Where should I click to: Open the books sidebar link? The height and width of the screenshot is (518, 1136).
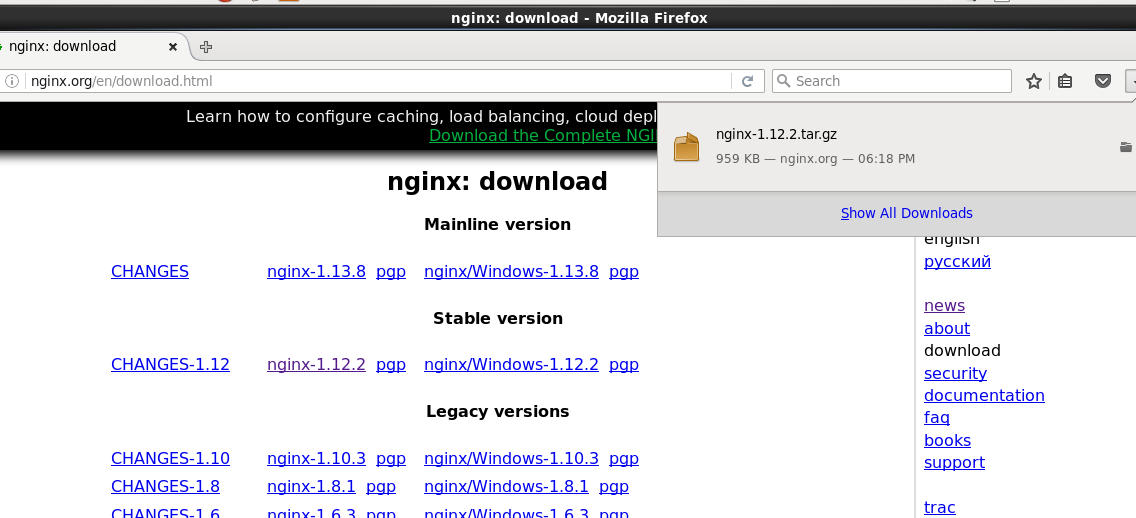pos(947,440)
